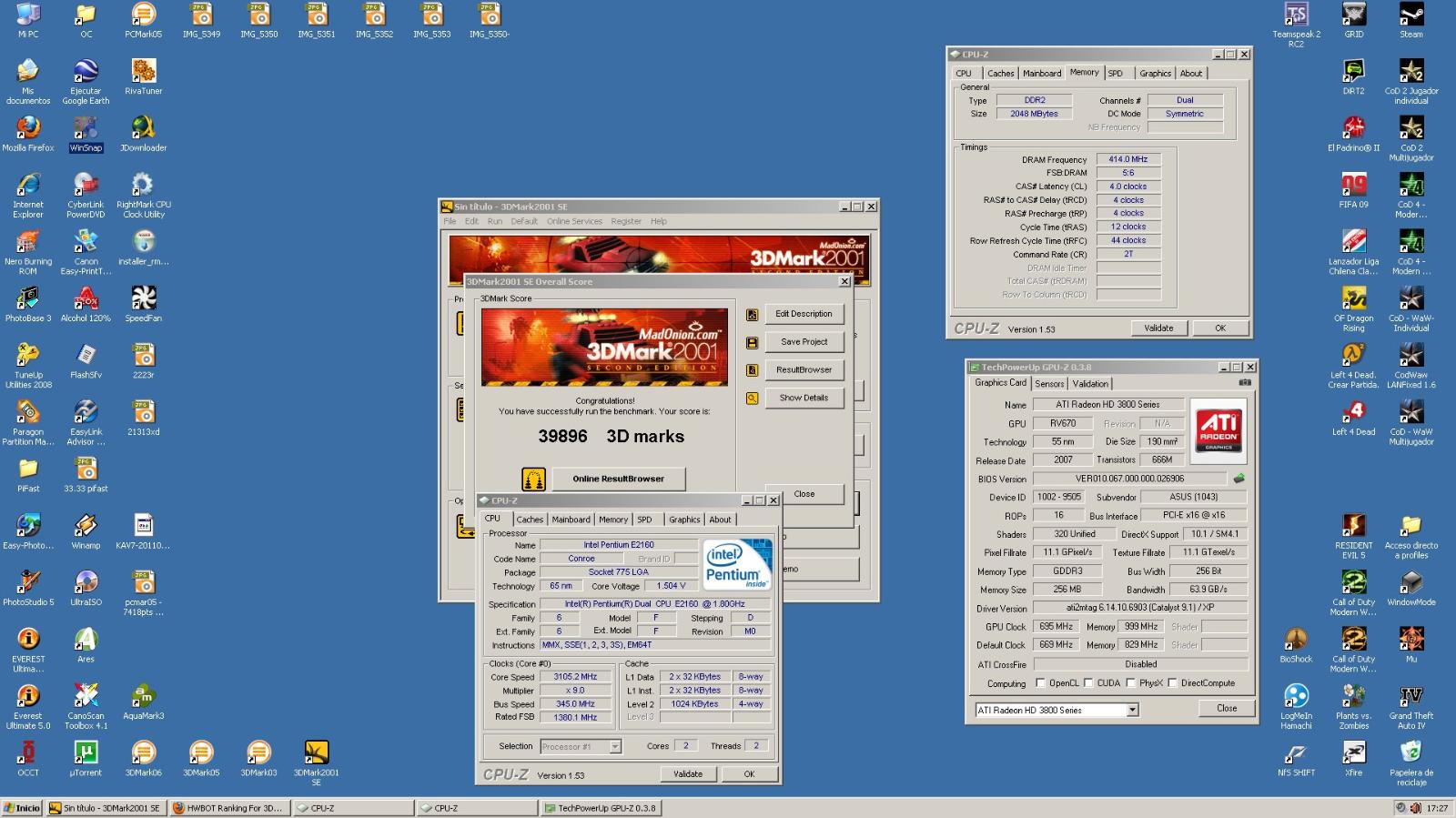Viewport: 1456px width, 818px height.
Task: Open Xfire desktop icon
Action: [1353, 759]
